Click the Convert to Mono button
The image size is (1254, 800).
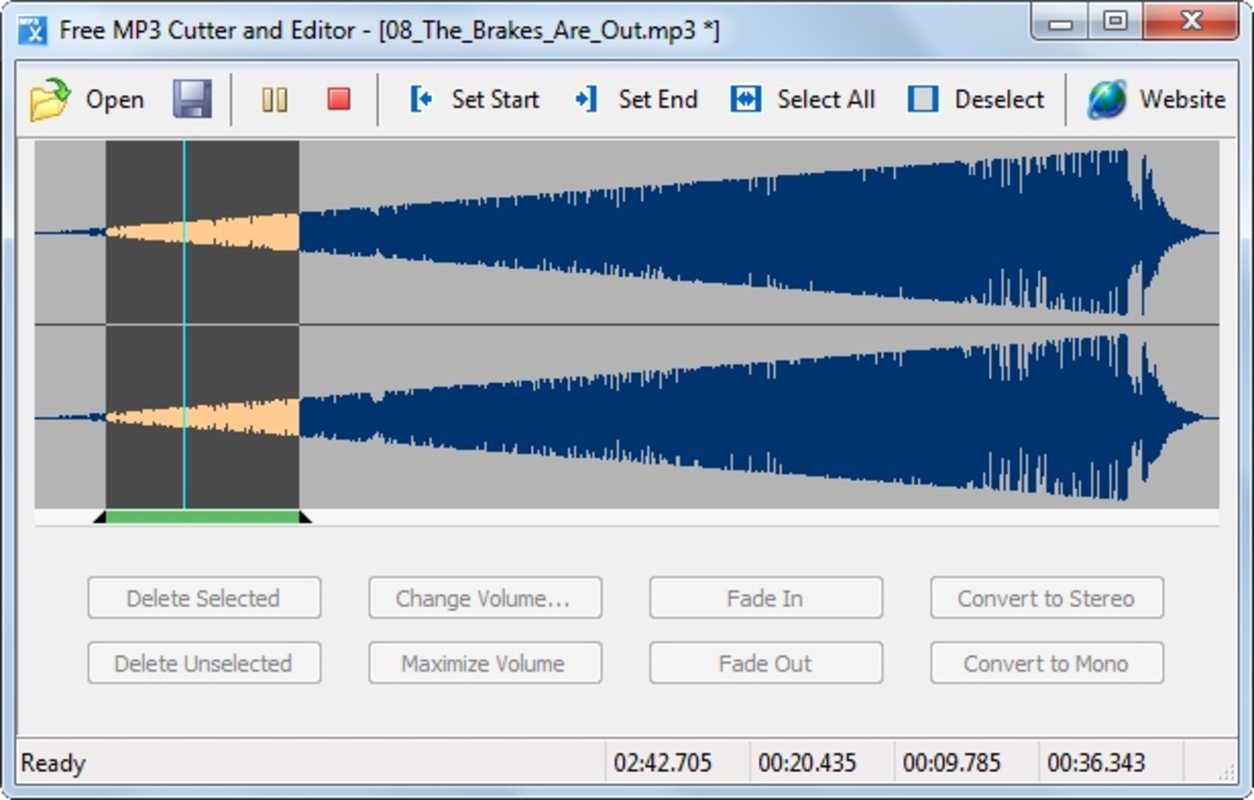(1047, 663)
